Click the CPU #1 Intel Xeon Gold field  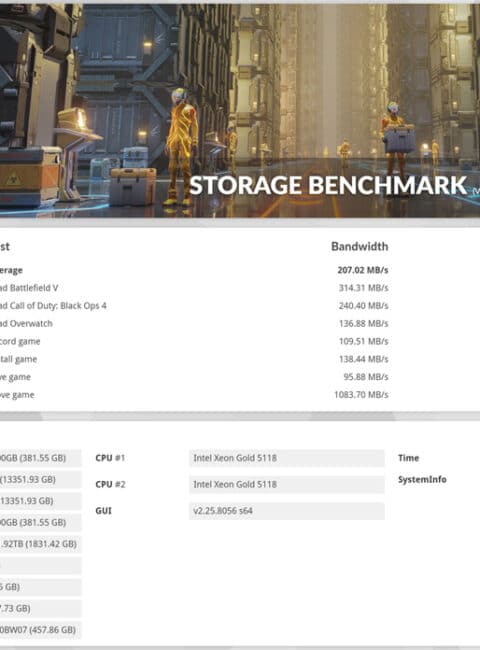coord(287,458)
